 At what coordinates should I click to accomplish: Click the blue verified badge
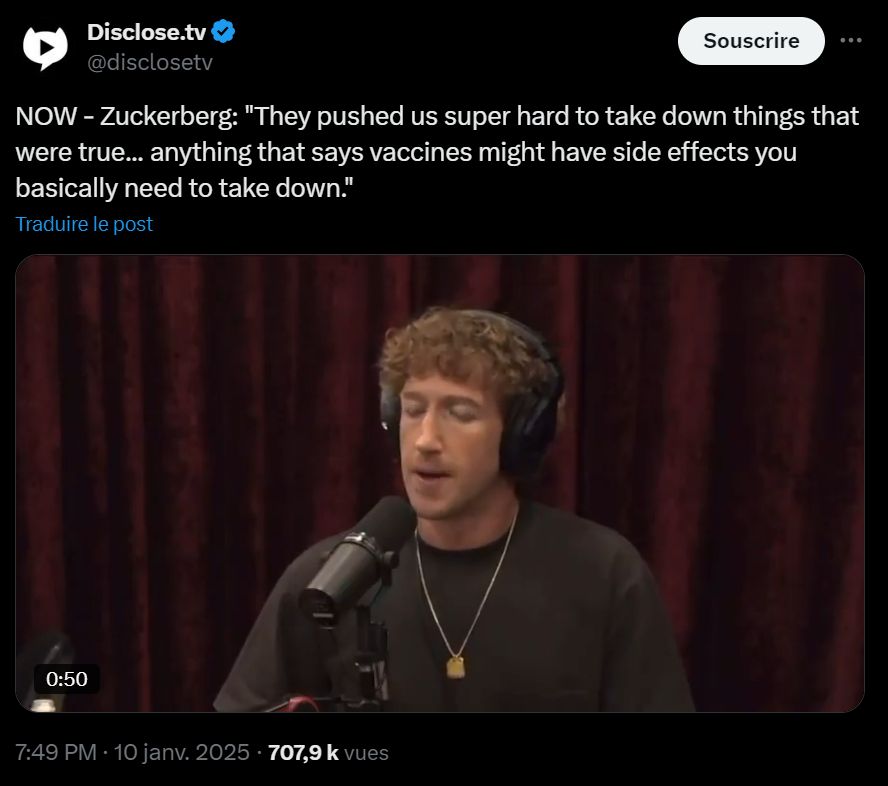[223, 32]
